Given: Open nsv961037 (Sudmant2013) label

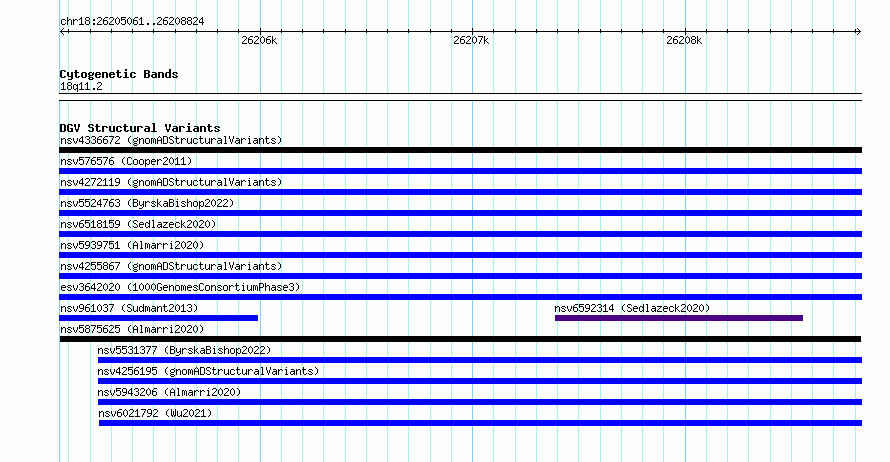Looking at the screenshot, I should click(129, 308).
